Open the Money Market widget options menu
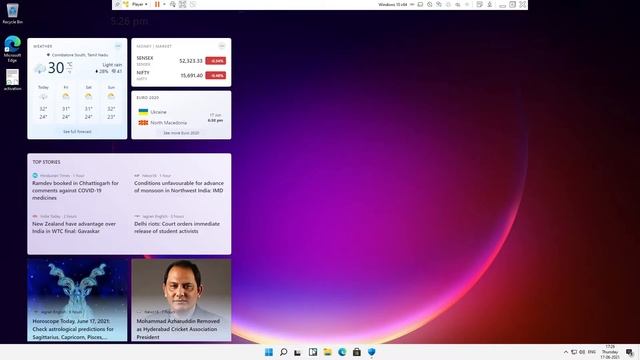640x360 pixels. point(222,46)
